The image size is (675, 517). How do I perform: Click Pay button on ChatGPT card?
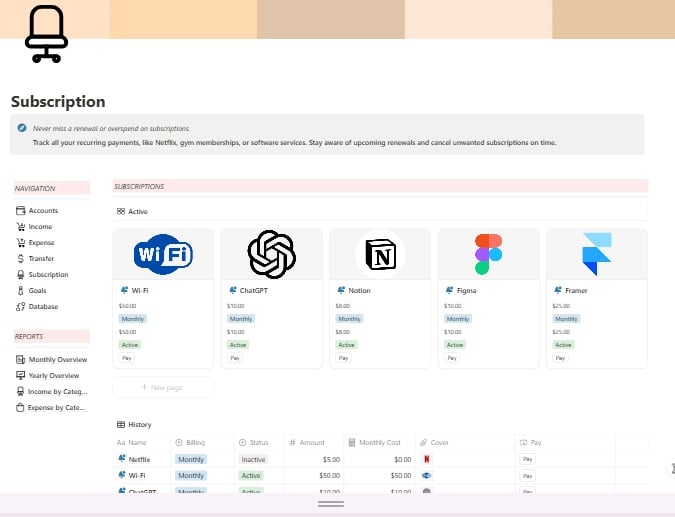(x=235, y=358)
